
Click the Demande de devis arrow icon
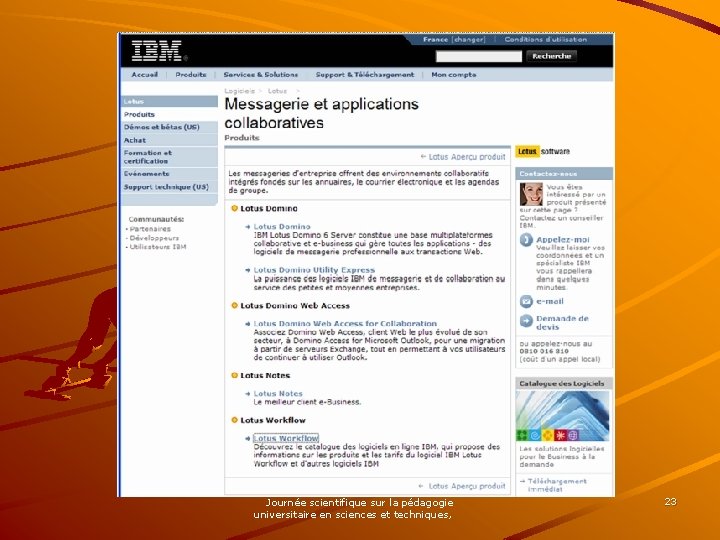click(x=526, y=321)
